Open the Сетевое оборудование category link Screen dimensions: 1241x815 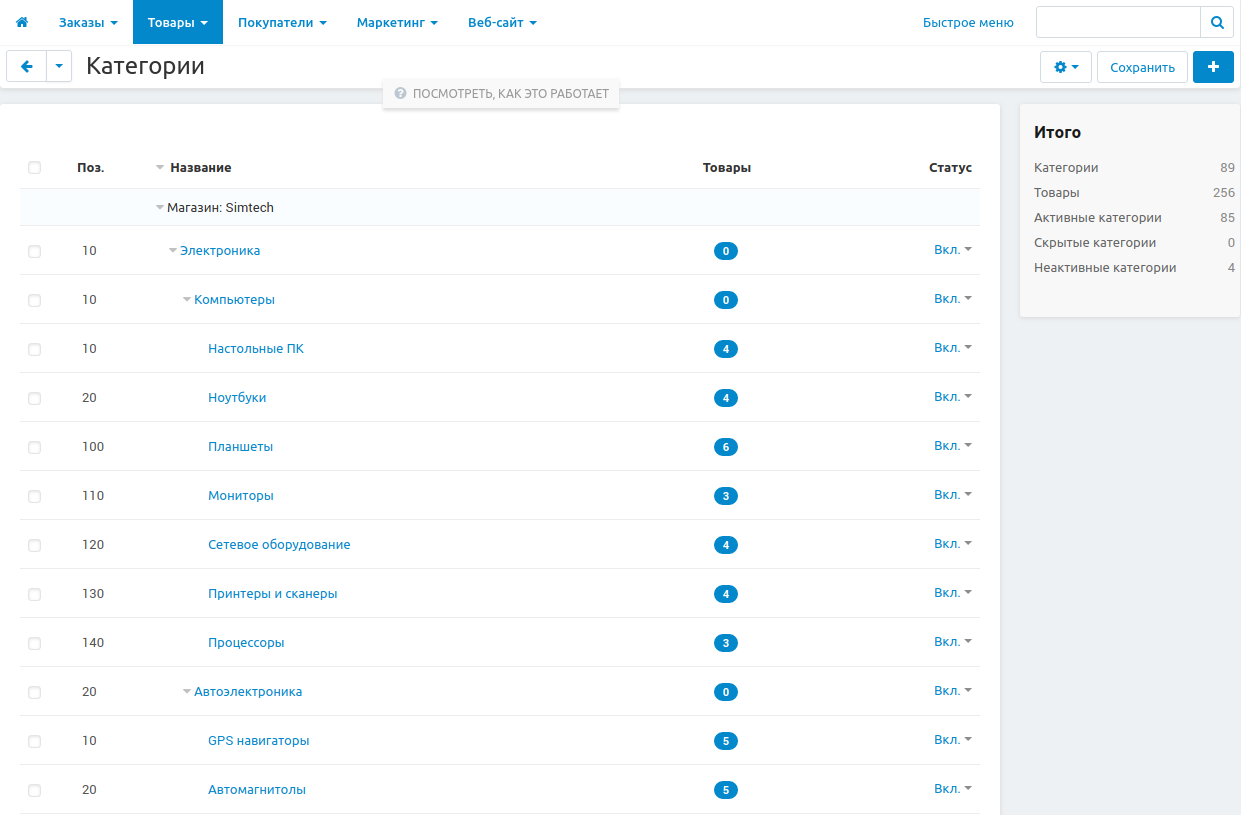point(279,545)
